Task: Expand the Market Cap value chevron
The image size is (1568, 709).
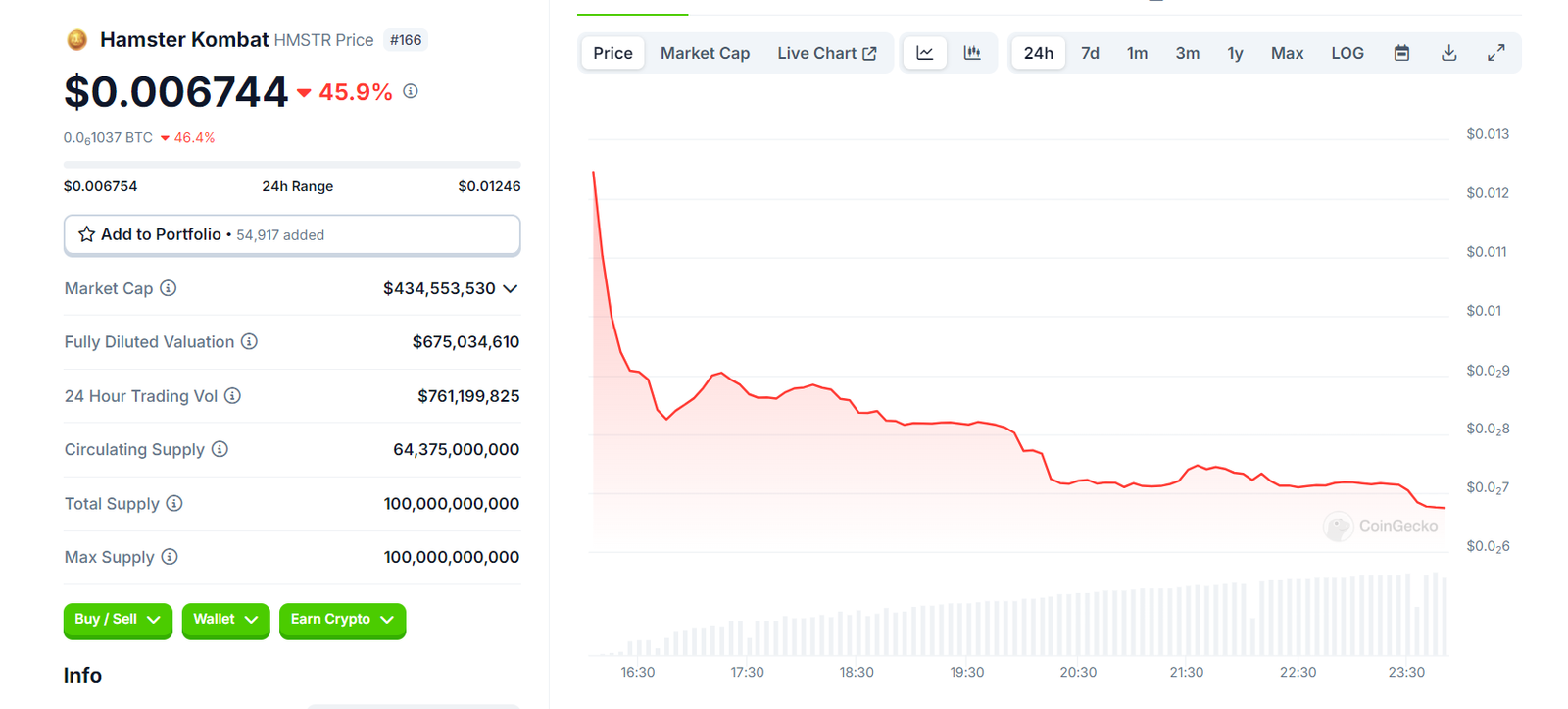Action: (x=511, y=289)
